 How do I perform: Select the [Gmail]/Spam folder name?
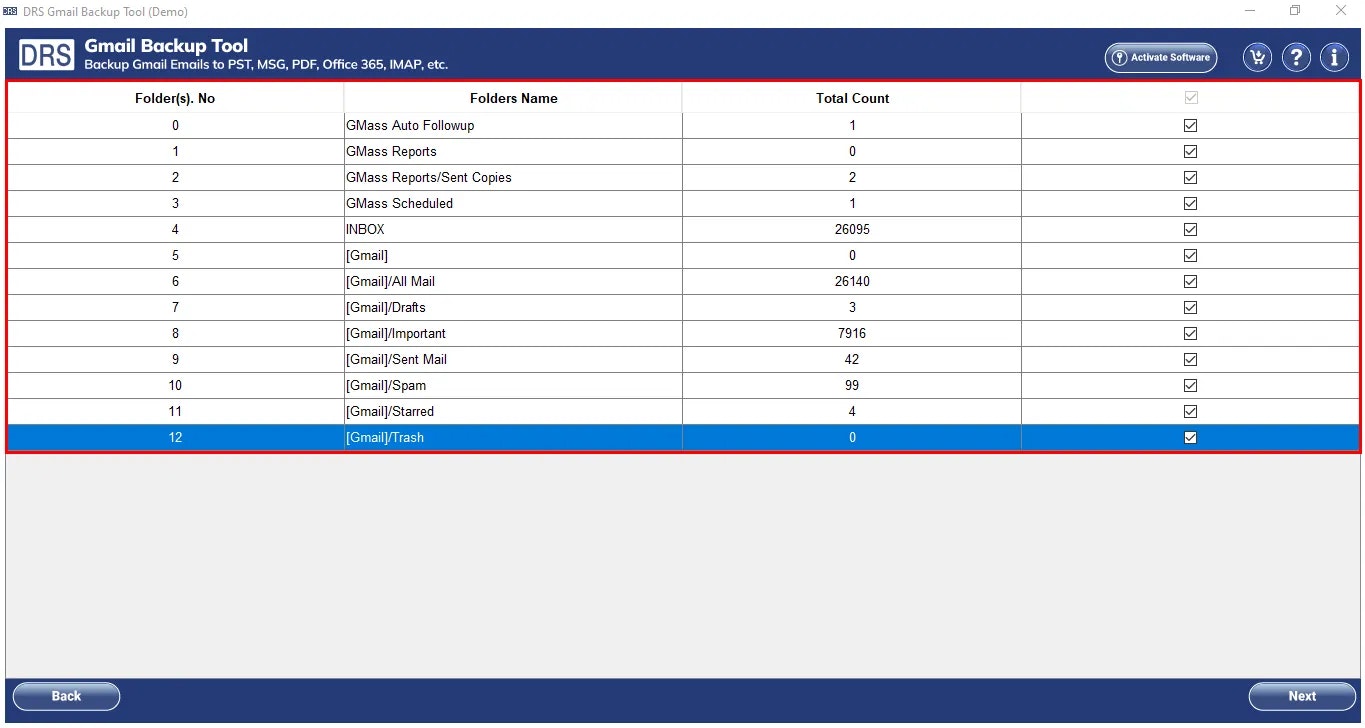click(x=386, y=385)
